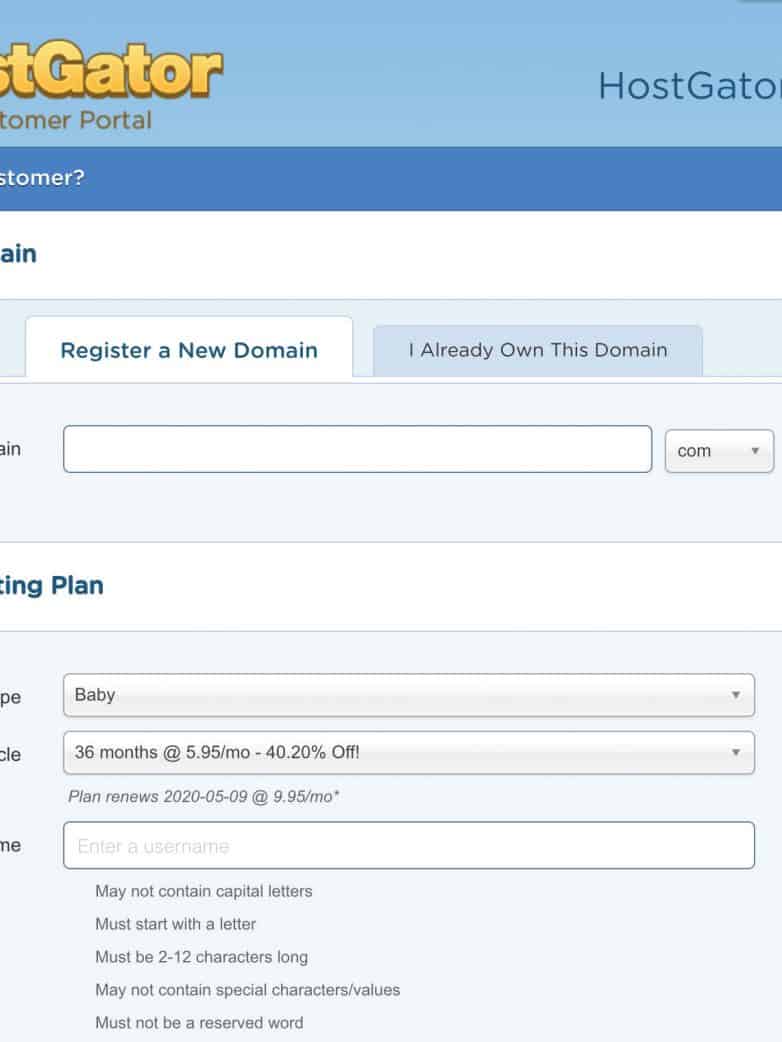Viewport: 782px width, 1042px height.
Task: Select the I Already Own This Domain tab
Action: coord(537,350)
